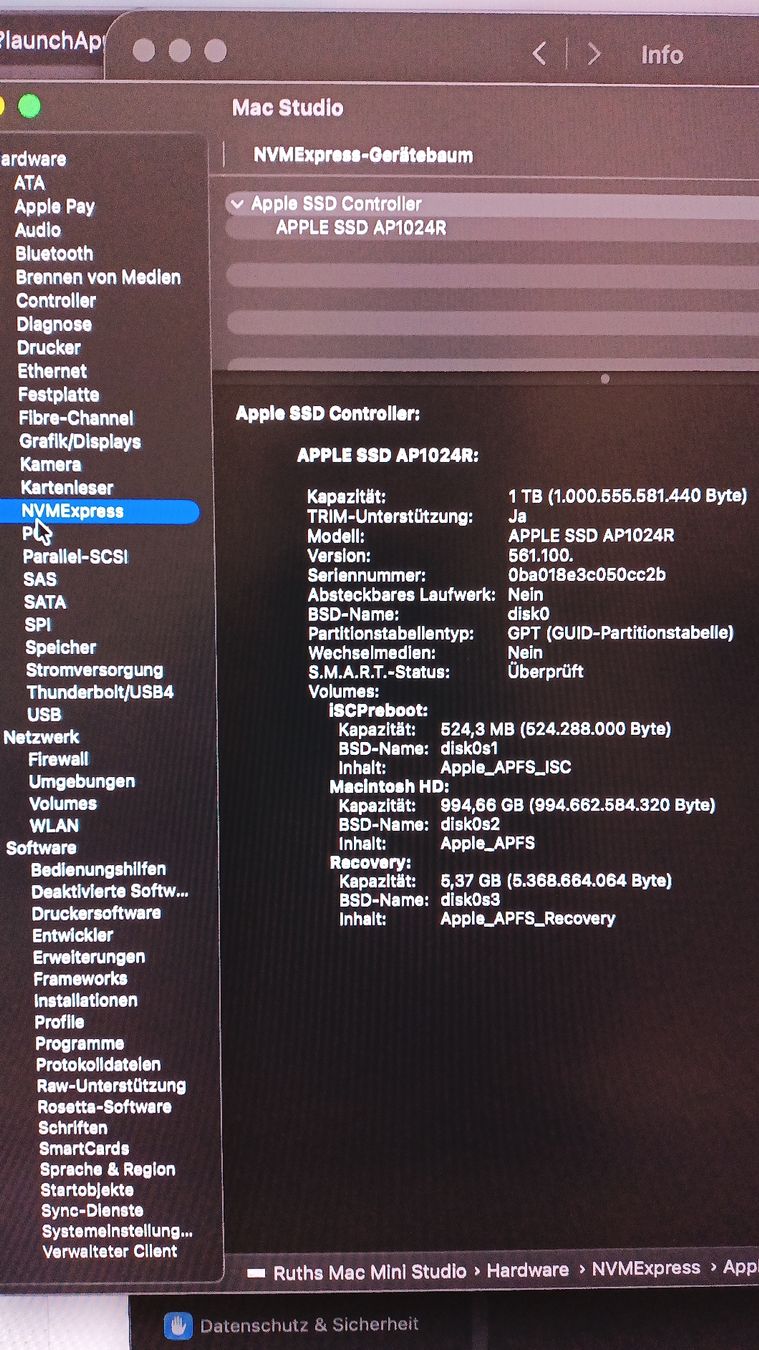Select Deaktivierte Software entry
Screen dimensions: 759x1350
(109, 892)
